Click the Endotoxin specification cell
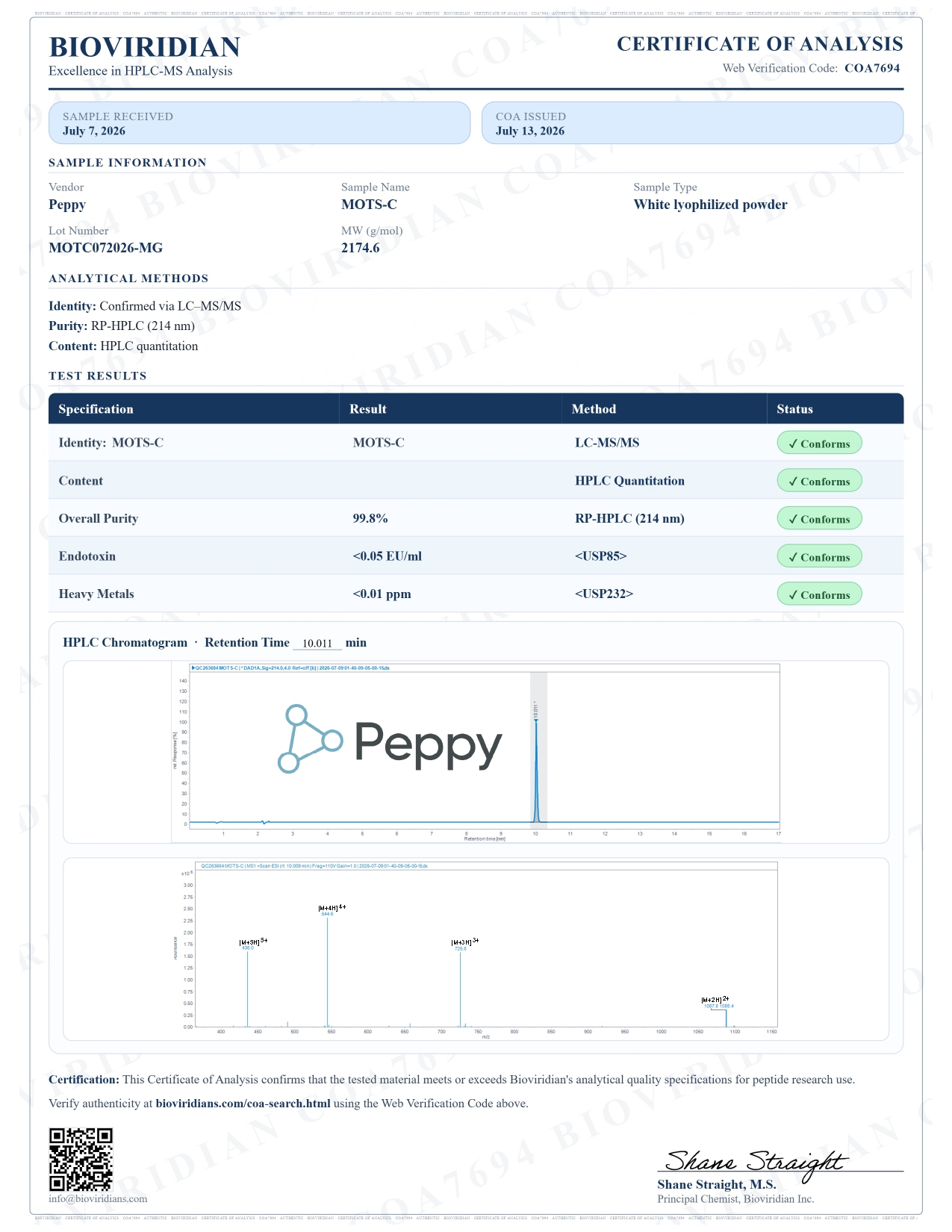 (x=87, y=556)
